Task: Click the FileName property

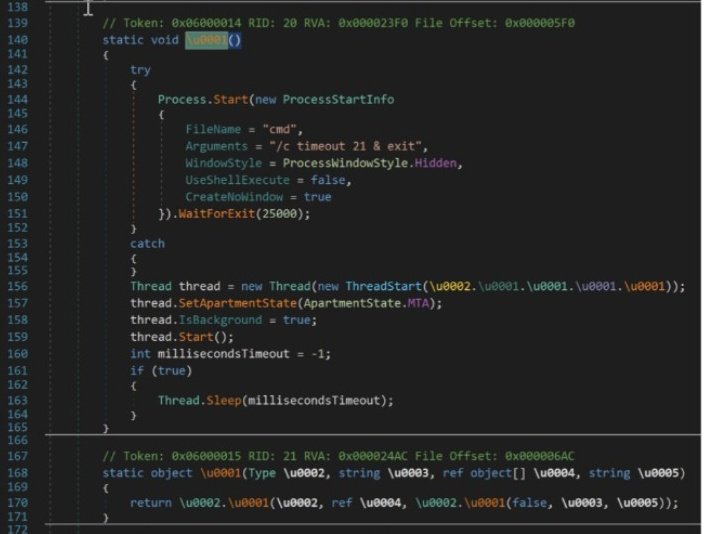Action: pos(213,129)
